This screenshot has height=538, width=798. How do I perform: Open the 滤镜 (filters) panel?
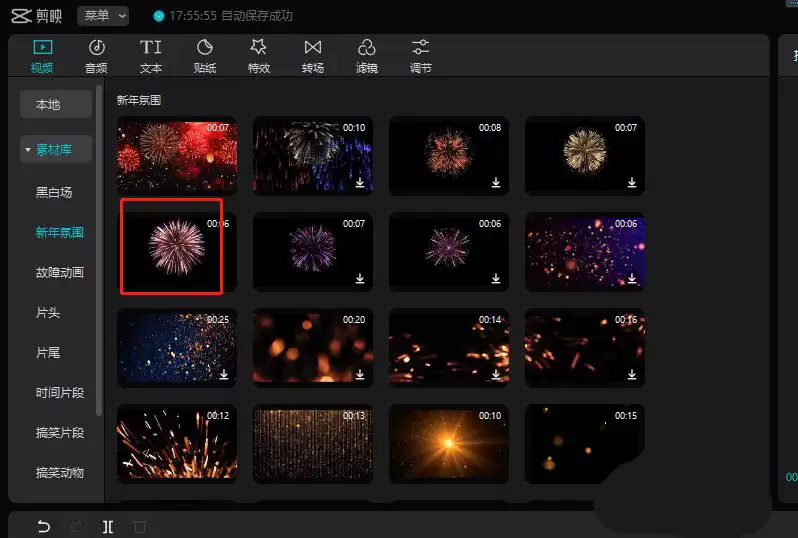pos(367,48)
